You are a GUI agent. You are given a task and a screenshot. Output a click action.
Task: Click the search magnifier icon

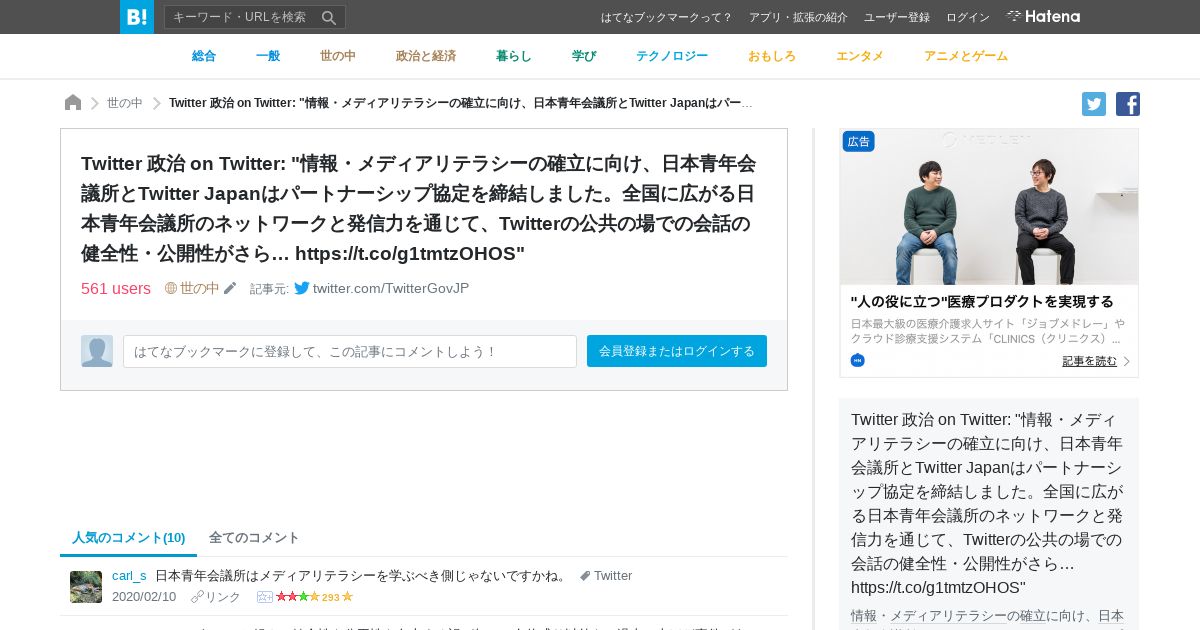pos(329,17)
